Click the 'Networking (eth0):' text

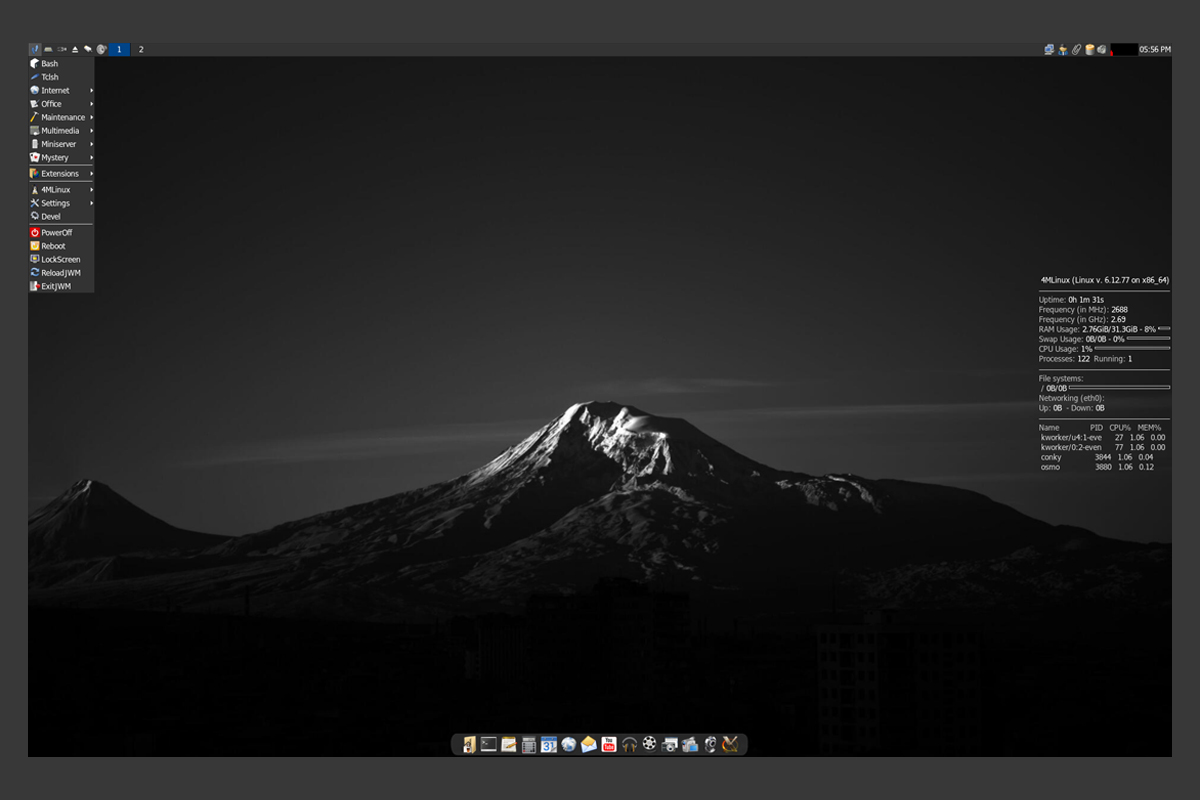click(x=1071, y=398)
